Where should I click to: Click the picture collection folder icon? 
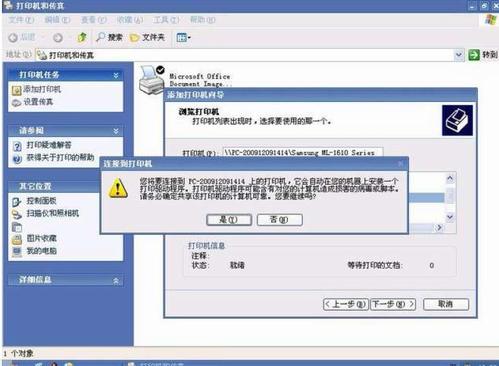[x=17, y=239]
